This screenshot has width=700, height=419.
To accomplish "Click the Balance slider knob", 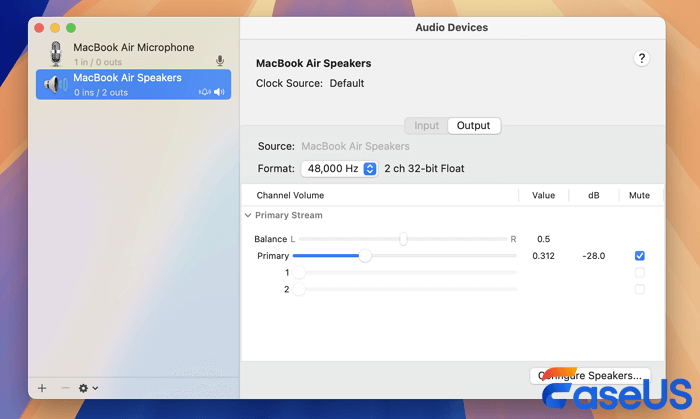I will tap(403, 239).
